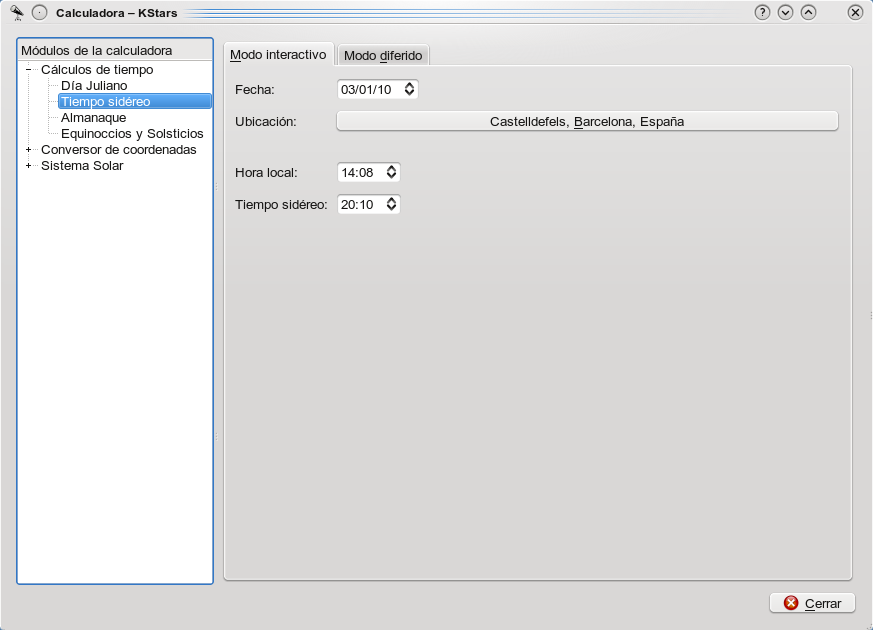Click the up-chevron button in the title bar
The image size is (873, 630).
tap(808, 13)
